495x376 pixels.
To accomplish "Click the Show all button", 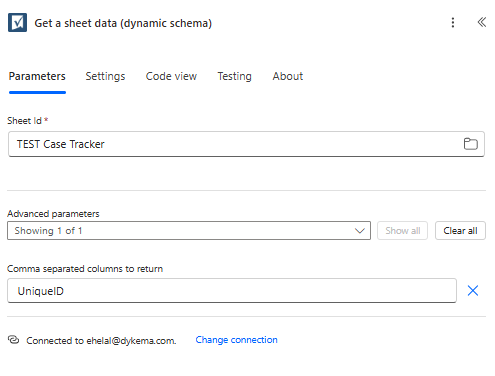I will point(402,231).
